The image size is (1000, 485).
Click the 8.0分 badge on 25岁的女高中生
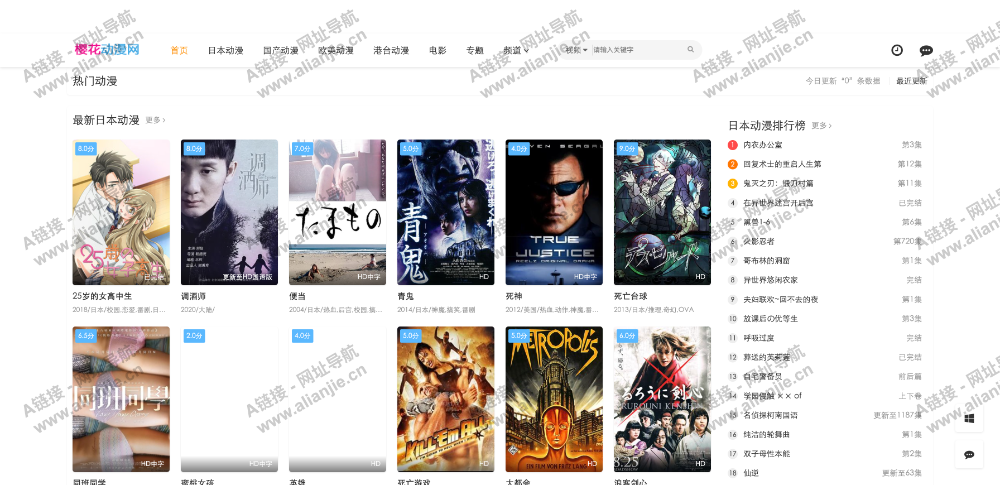[x=86, y=149]
